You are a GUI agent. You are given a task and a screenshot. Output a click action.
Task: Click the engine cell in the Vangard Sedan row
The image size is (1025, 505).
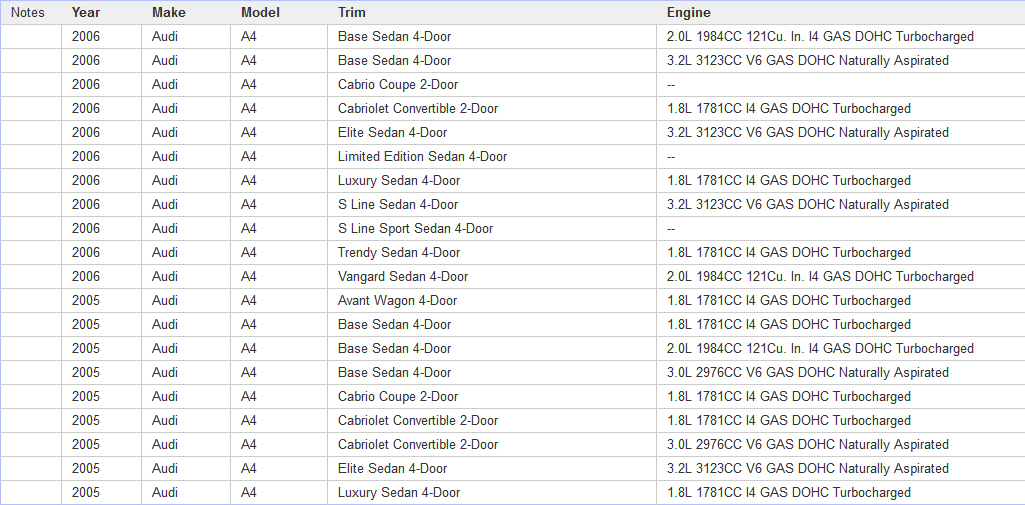(x=820, y=277)
